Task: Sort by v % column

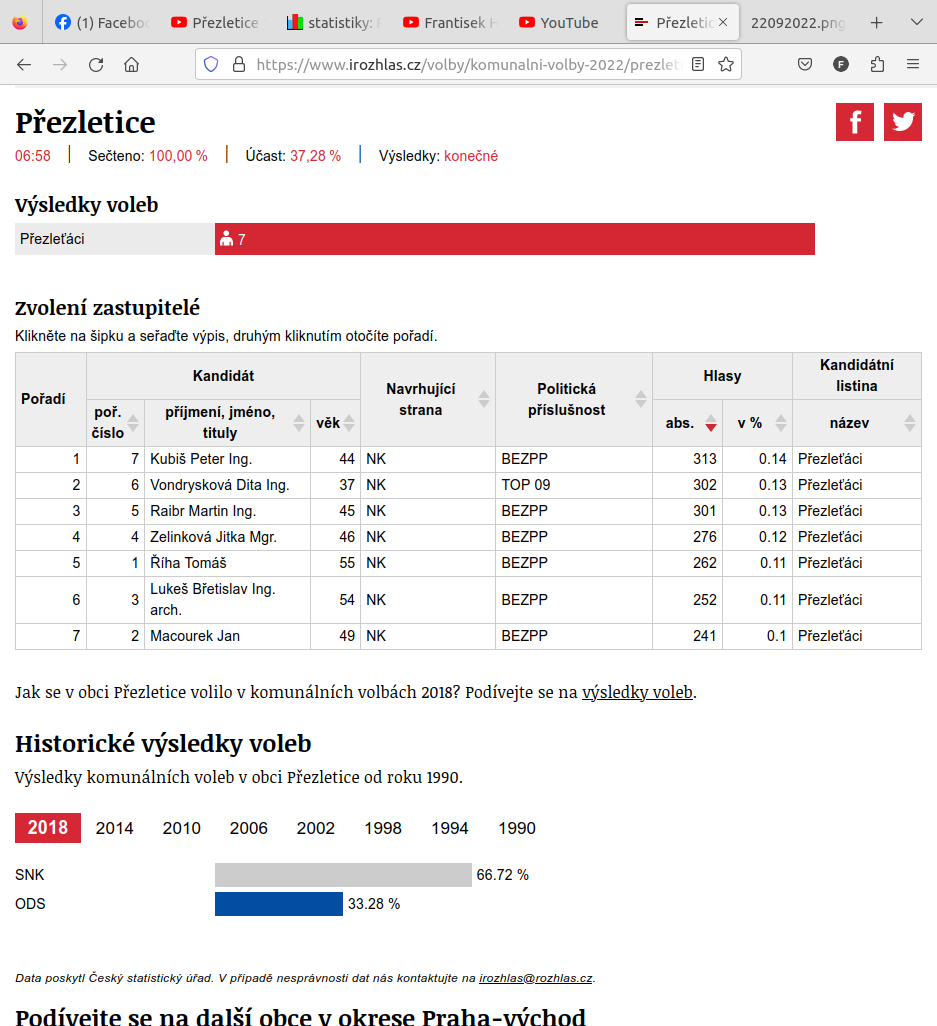Action: tap(781, 423)
